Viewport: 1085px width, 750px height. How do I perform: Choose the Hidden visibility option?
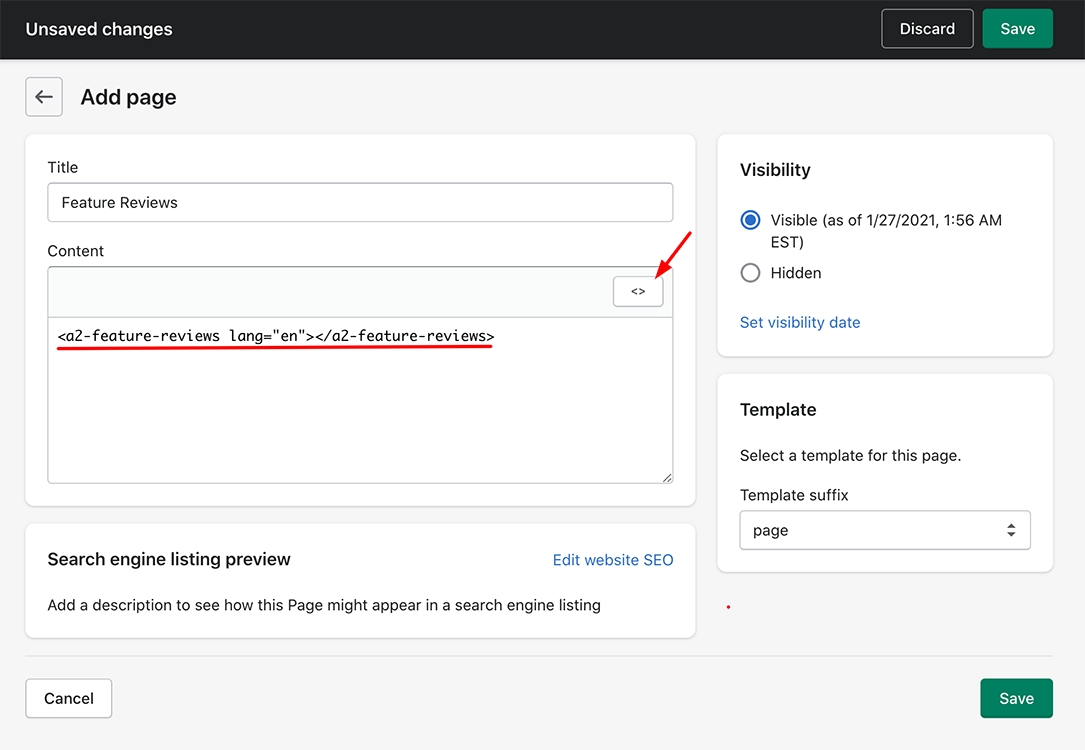point(750,273)
